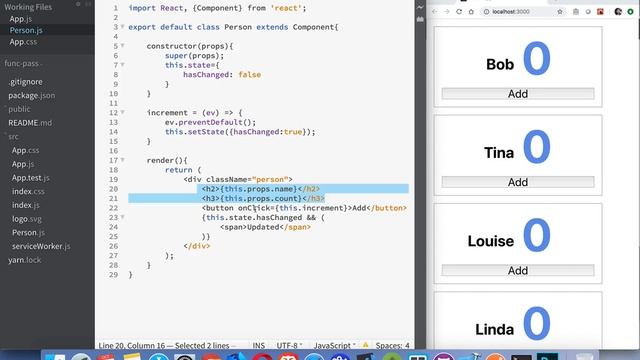Viewport: 640px width, 360px height.
Task: Open package.json in the file tree
Action: 32,96
